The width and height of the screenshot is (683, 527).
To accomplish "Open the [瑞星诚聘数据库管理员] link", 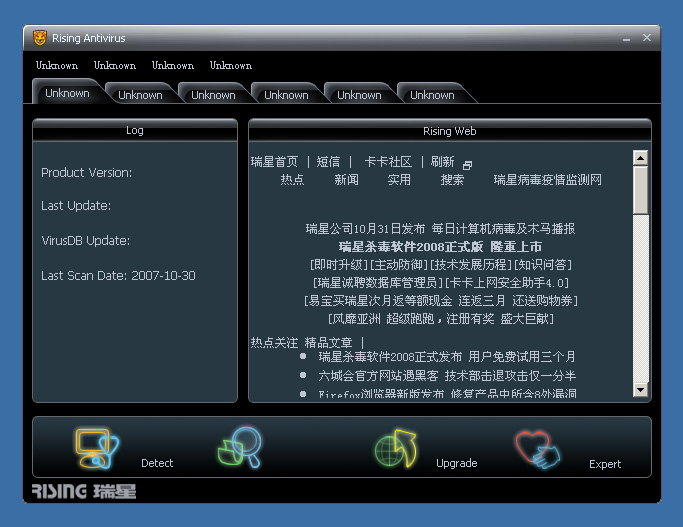I will (x=378, y=283).
